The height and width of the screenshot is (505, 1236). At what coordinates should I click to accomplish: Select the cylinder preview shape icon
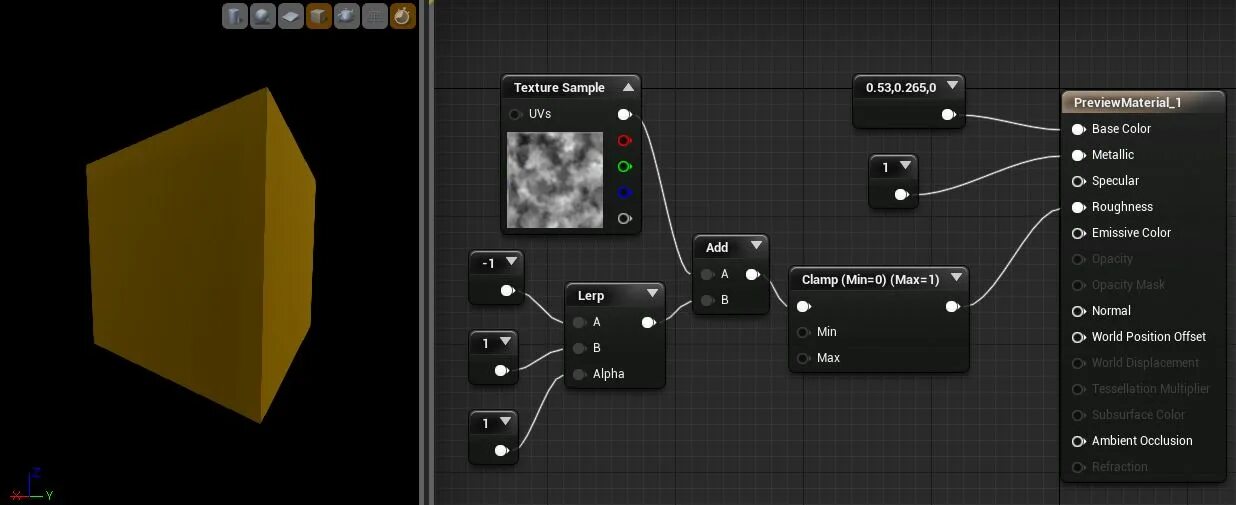pos(235,16)
